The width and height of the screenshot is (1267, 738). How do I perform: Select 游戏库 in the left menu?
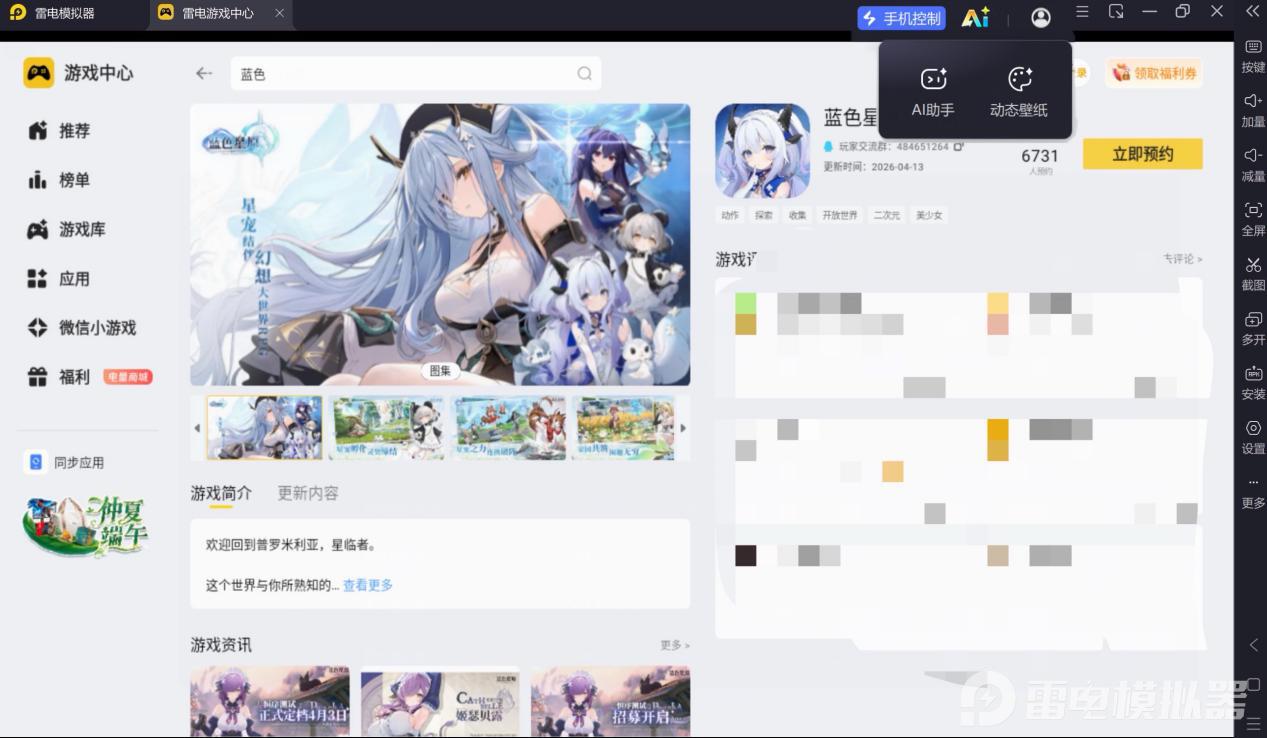(x=80, y=229)
